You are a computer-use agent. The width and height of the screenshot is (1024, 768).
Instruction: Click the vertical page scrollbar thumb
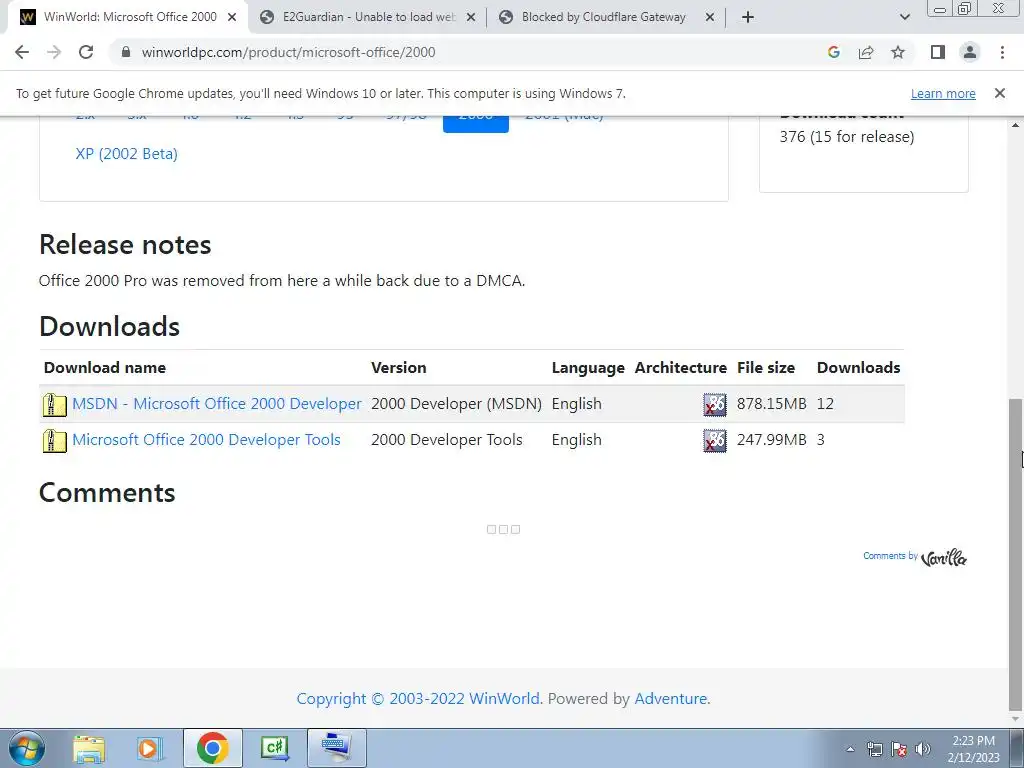point(1016,554)
